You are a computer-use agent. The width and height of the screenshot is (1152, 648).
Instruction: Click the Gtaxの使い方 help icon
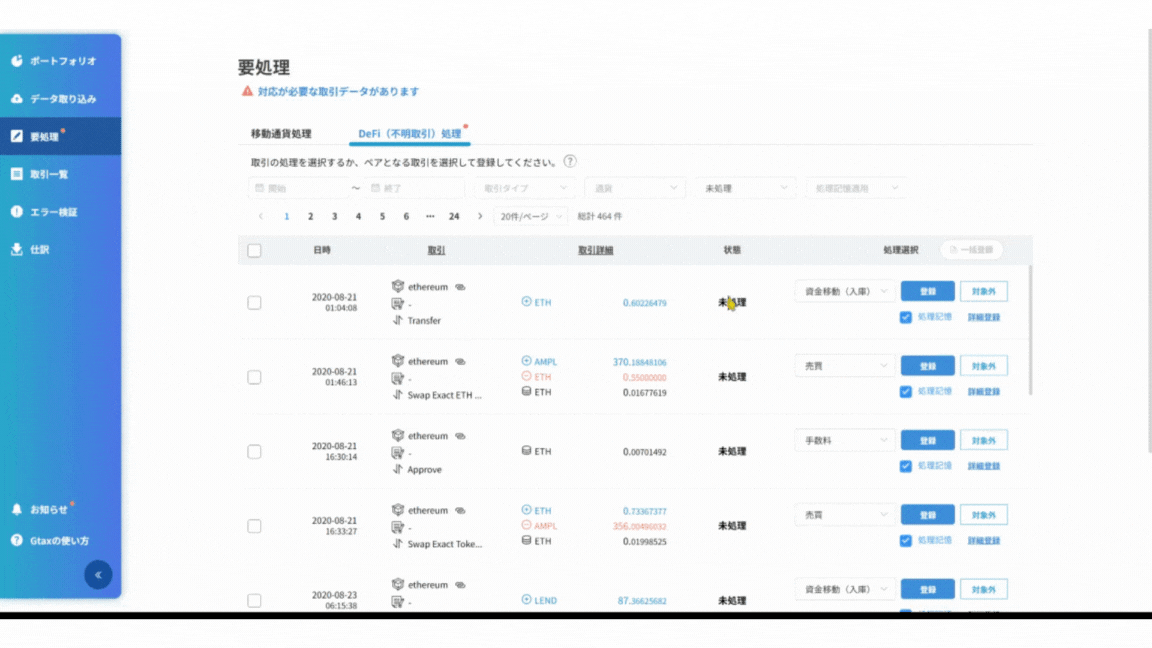coord(17,540)
